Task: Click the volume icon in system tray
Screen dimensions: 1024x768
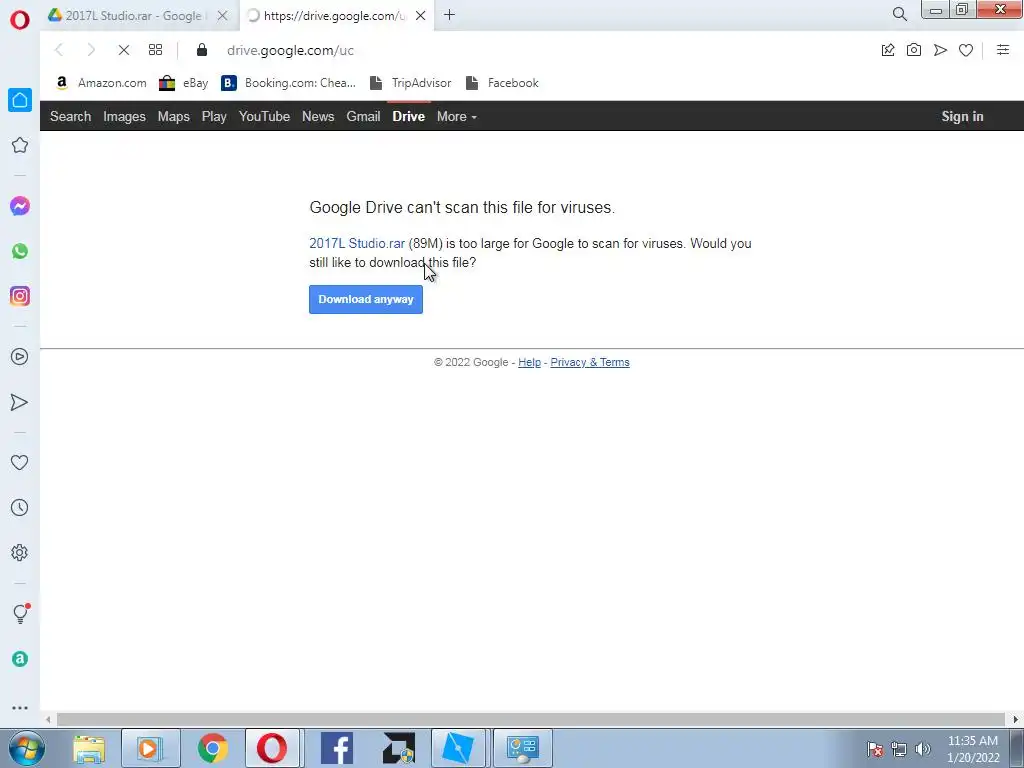Action: pos(923,749)
